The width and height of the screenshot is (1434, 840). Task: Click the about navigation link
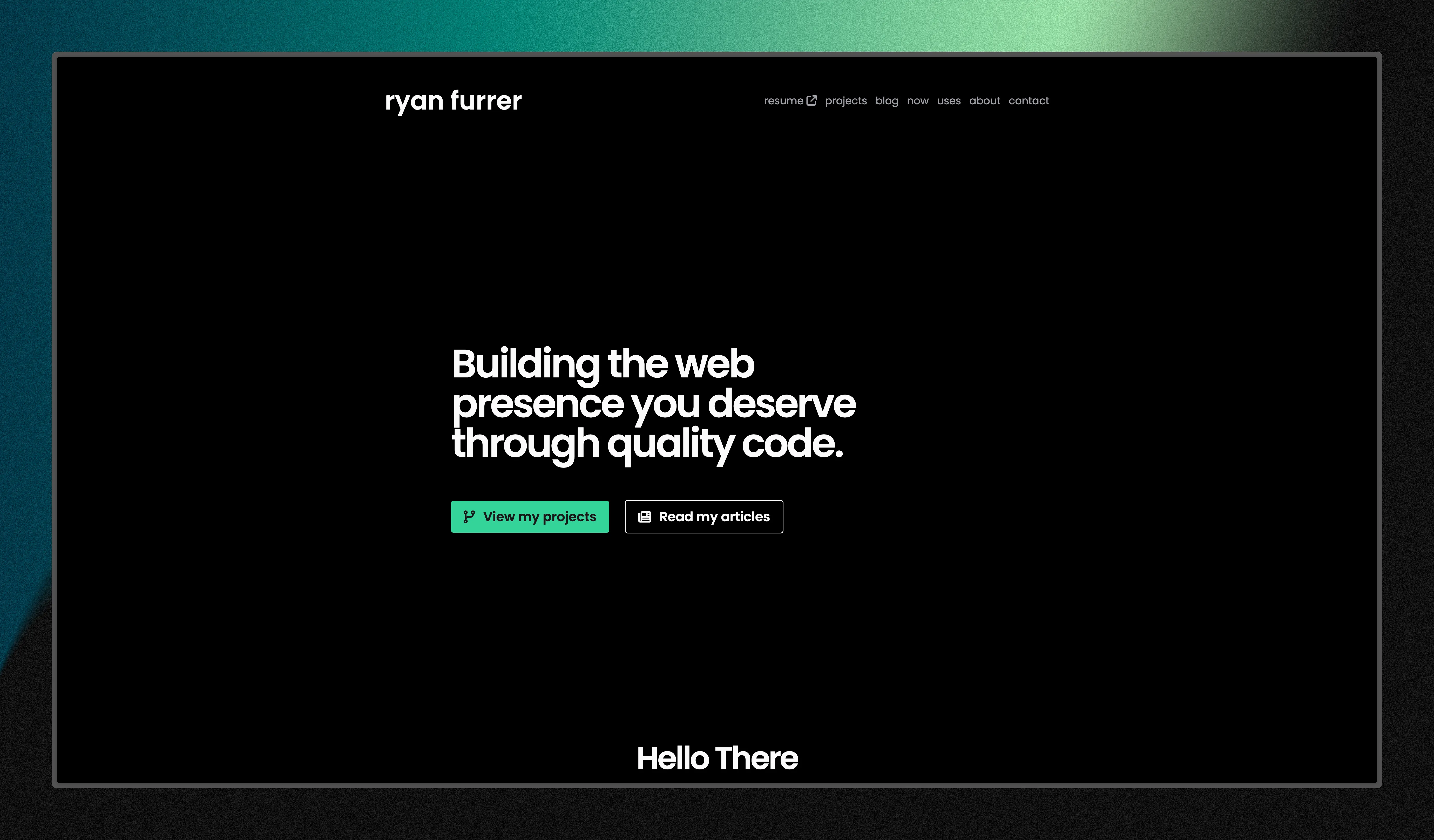pos(984,100)
